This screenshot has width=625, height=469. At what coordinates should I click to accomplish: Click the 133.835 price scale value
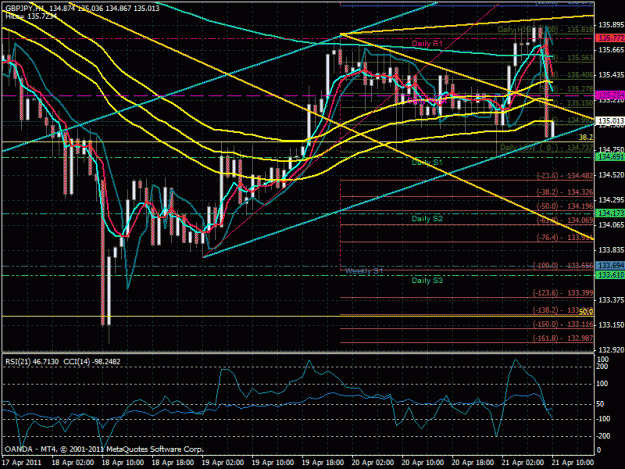(611, 250)
